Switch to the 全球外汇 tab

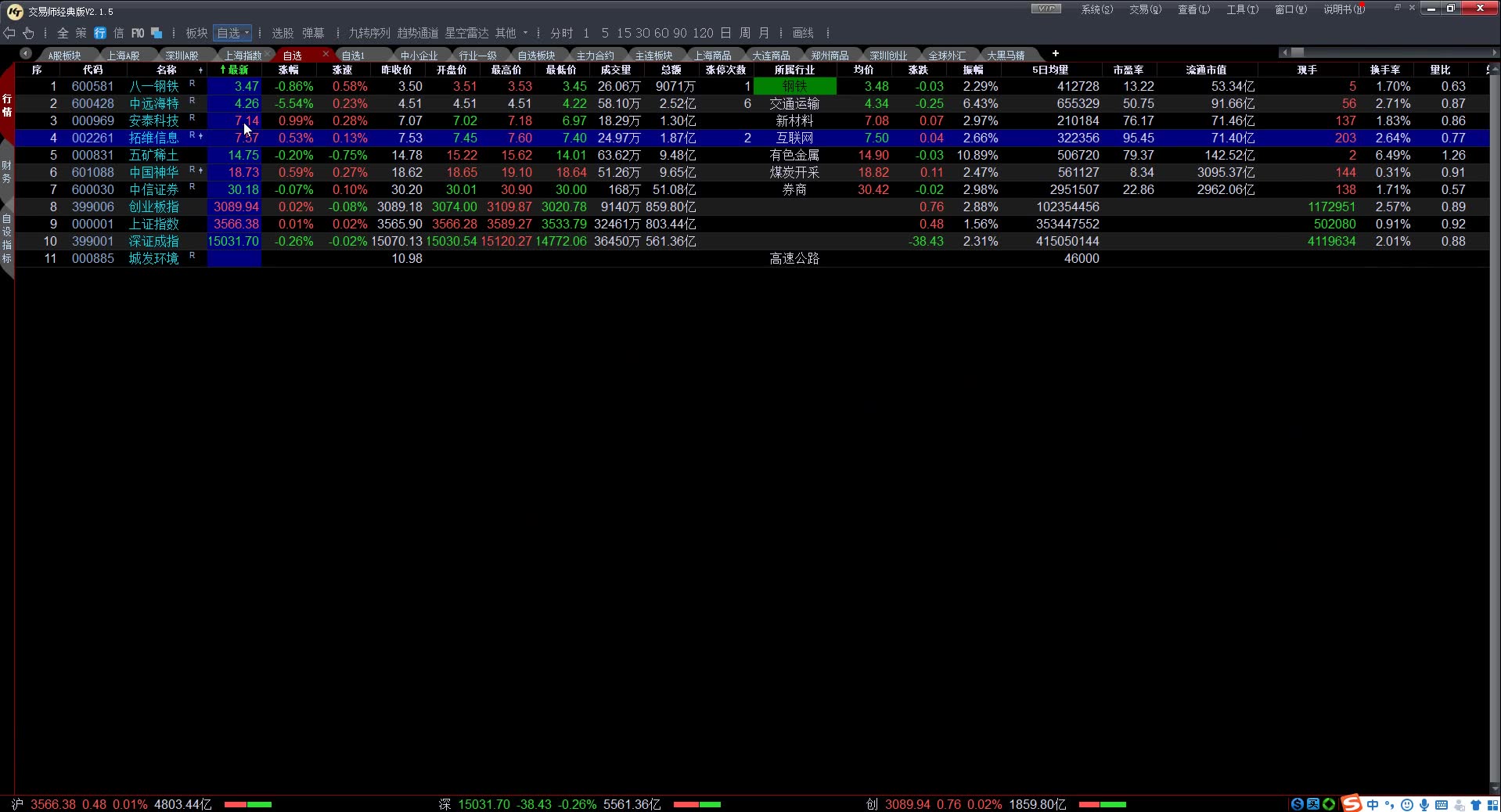click(x=947, y=56)
